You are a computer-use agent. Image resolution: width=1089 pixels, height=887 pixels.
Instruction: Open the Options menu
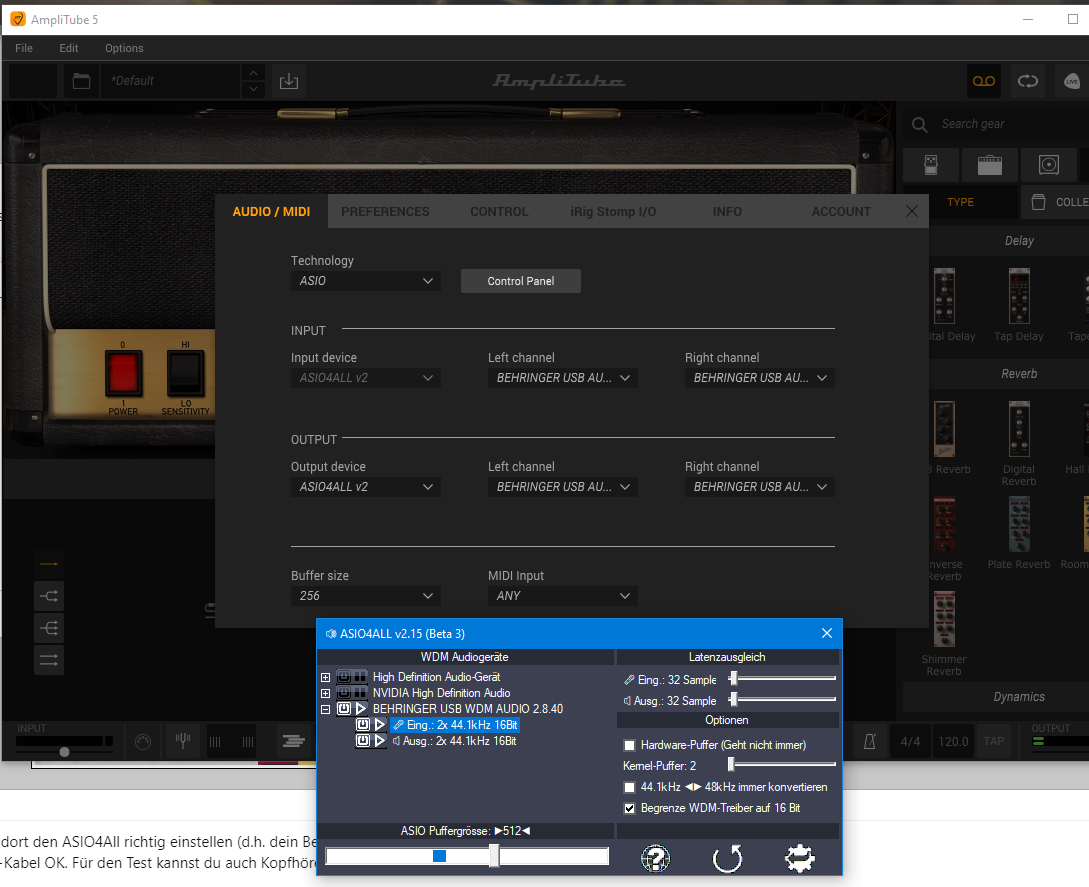[x=124, y=48]
